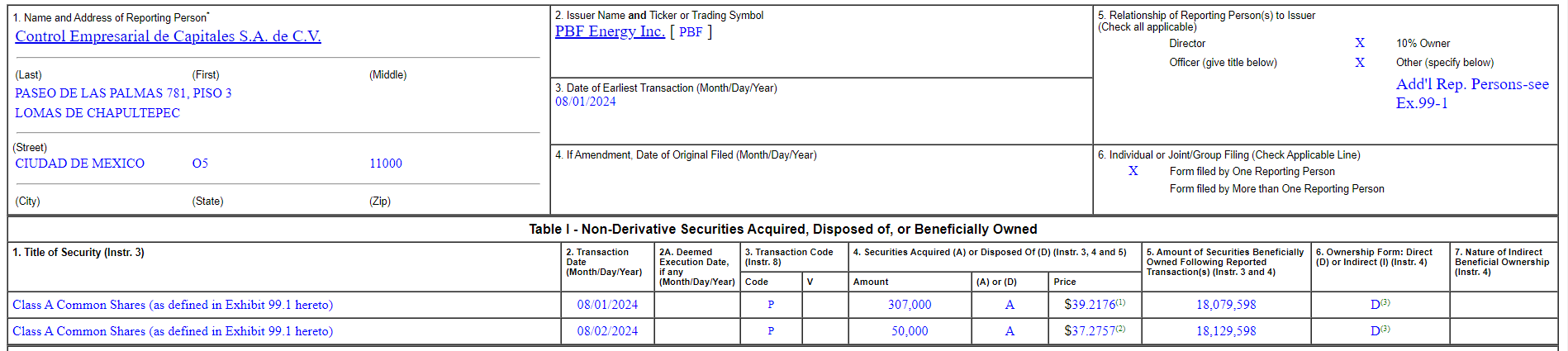The height and width of the screenshot is (351, 1568).
Task: Click the second row Class A Common Shares
Action: [x=173, y=331]
